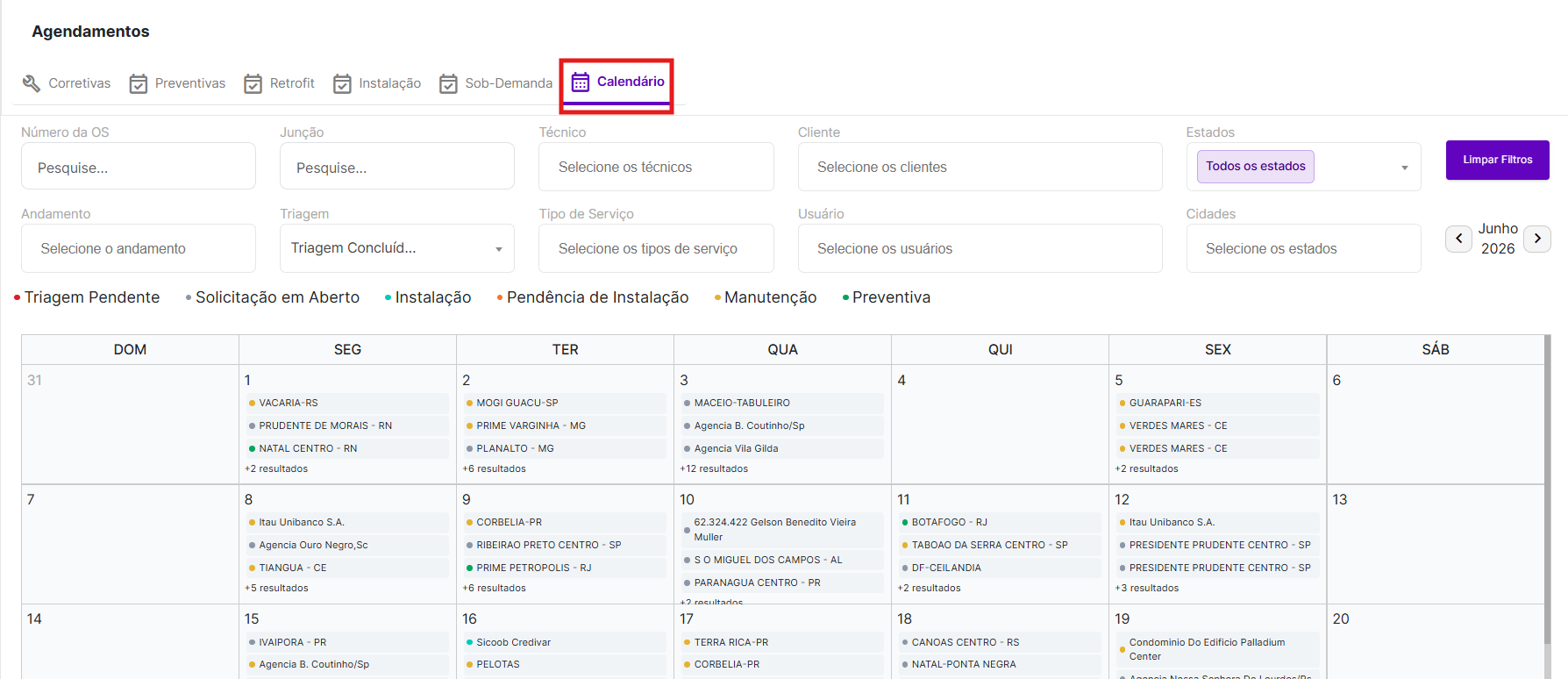Screen dimensions: 1568x679
Task: Focus the Número da OS search field
Action: (139, 167)
